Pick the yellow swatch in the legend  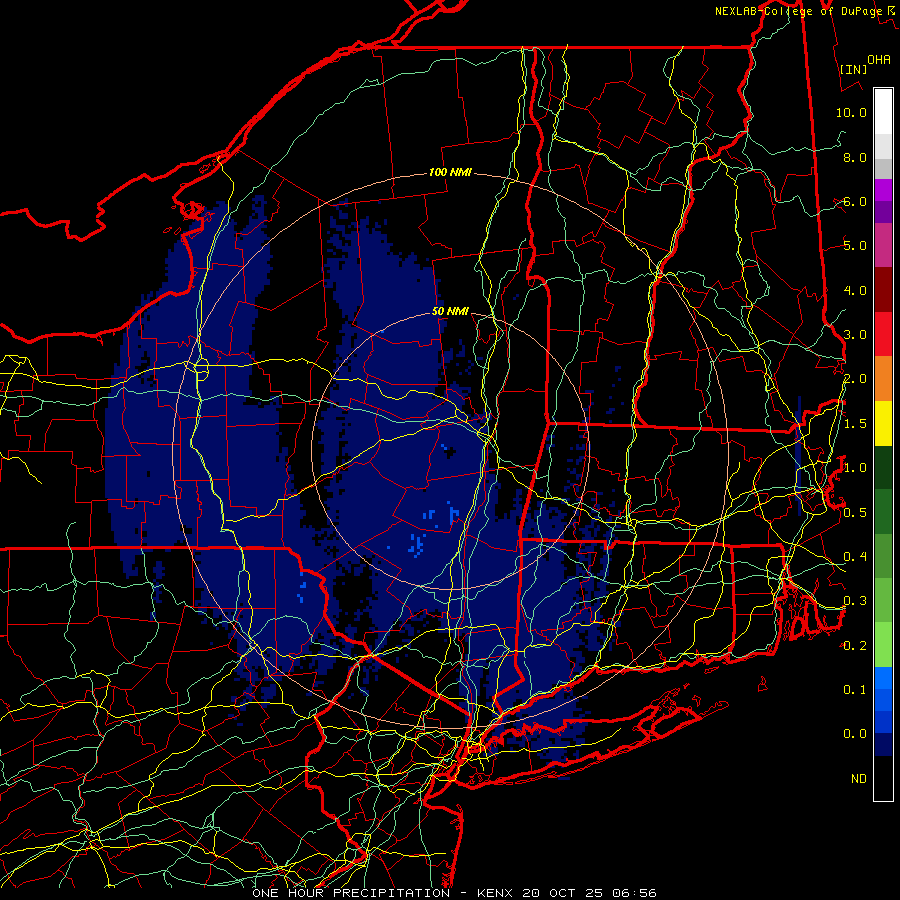883,423
